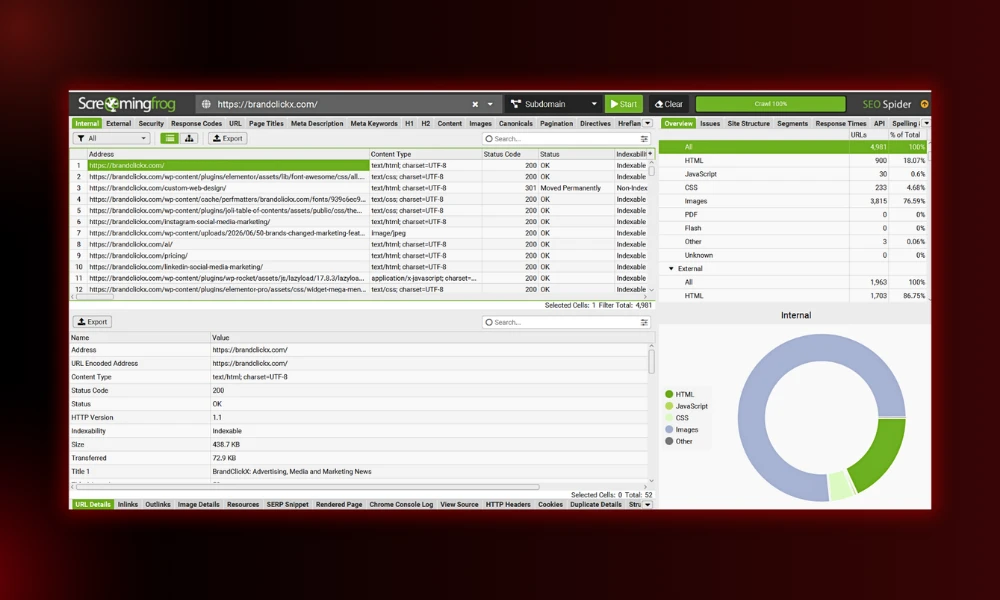Click the HTTP Version row in details
Viewport: 1000px width, 600px height.
(358, 418)
